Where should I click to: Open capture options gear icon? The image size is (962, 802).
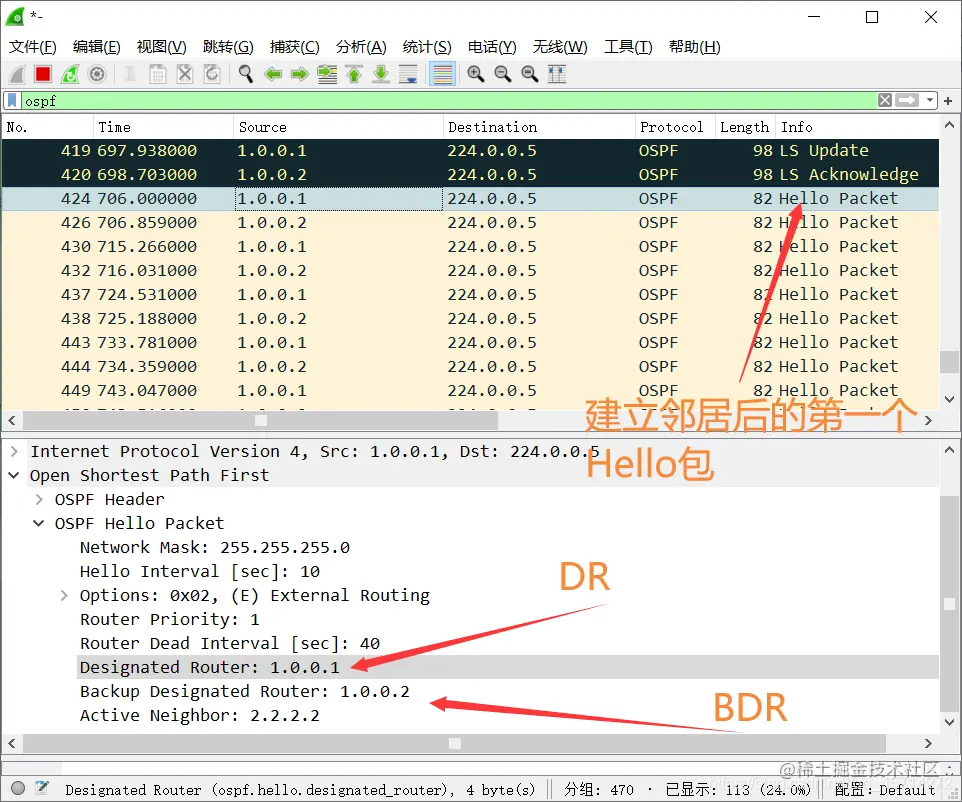pos(97,74)
